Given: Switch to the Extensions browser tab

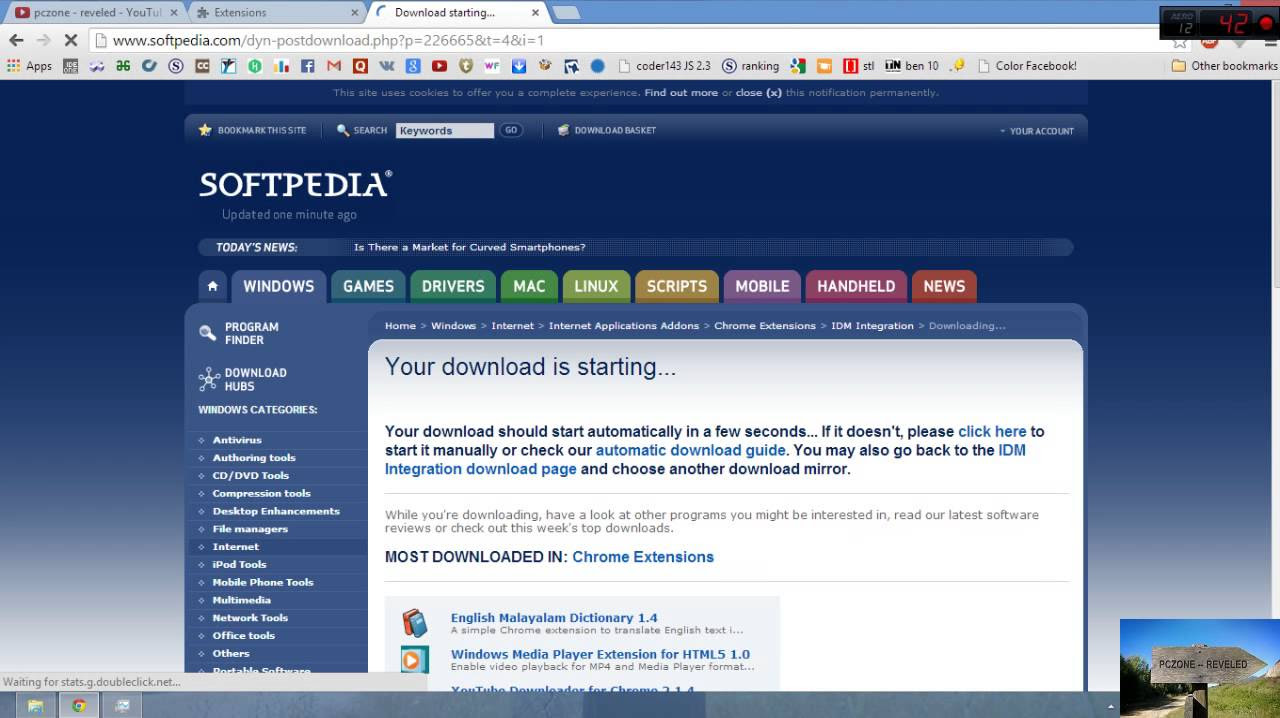Looking at the screenshot, I should [x=275, y=13].
